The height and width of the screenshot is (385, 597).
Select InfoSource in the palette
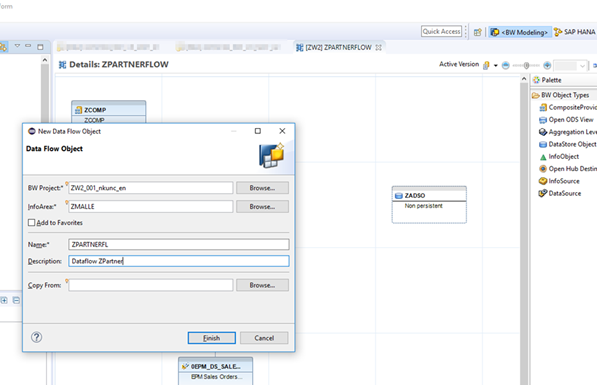pyautogui.click(x=559, y=181)
